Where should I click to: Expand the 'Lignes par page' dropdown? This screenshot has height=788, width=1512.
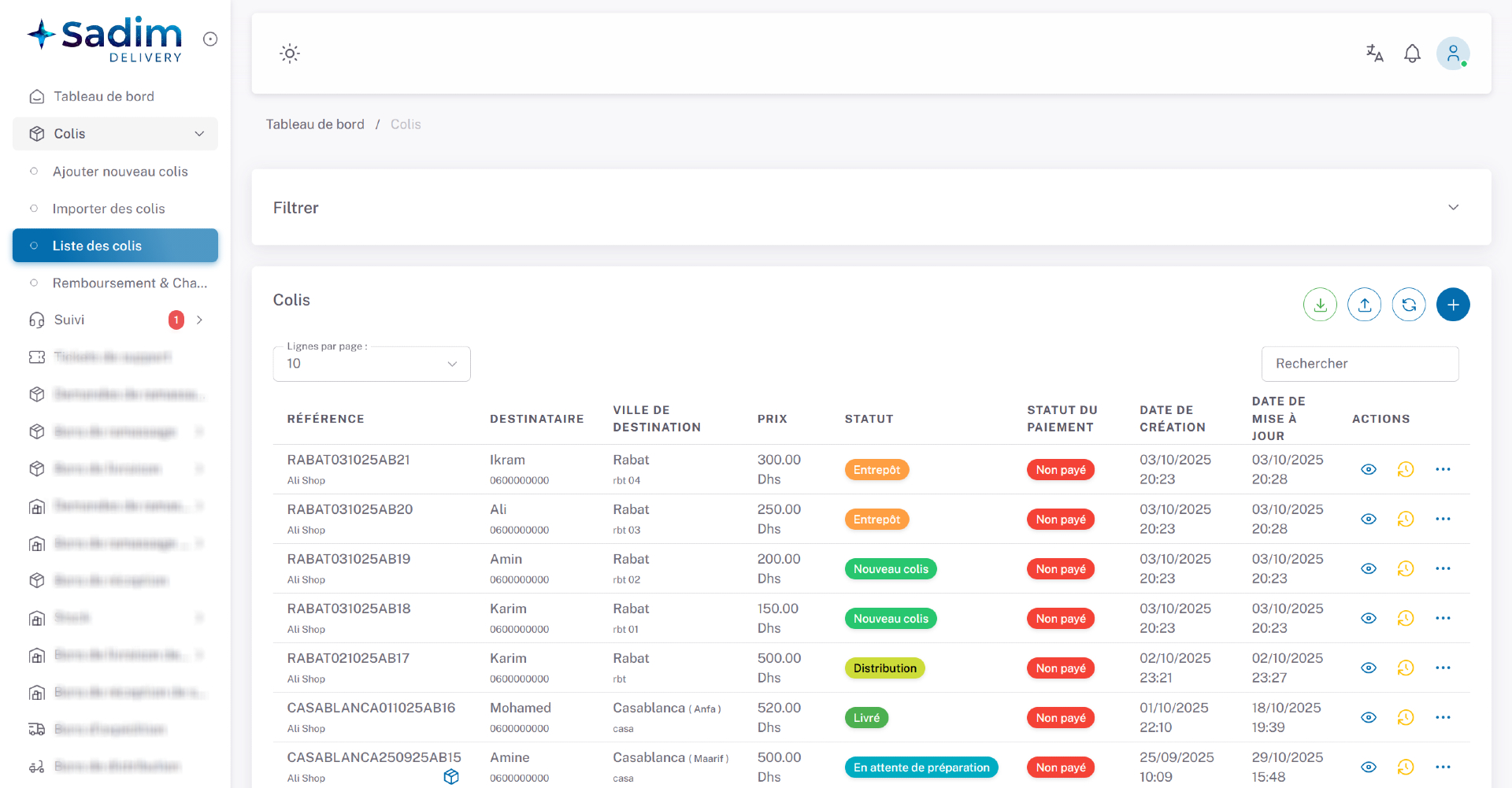pos(371,364)
